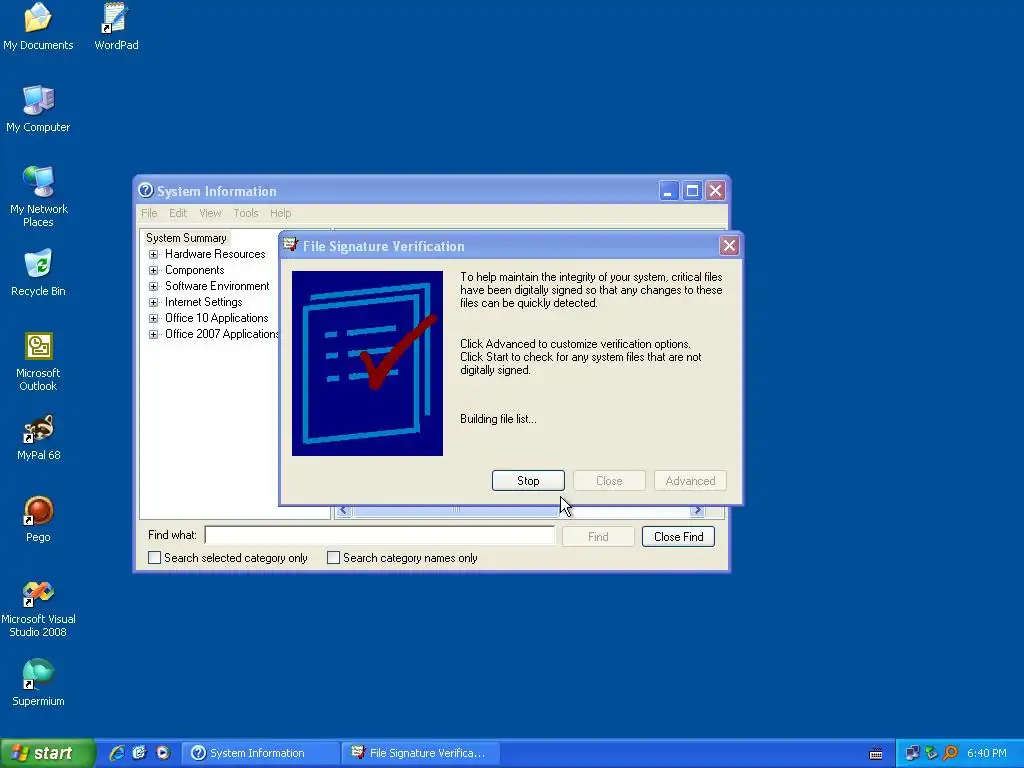The width and height of the screenshot is (1024, 768).
Task: Open the Tools menu in System Information
Action: click(246, 213)
